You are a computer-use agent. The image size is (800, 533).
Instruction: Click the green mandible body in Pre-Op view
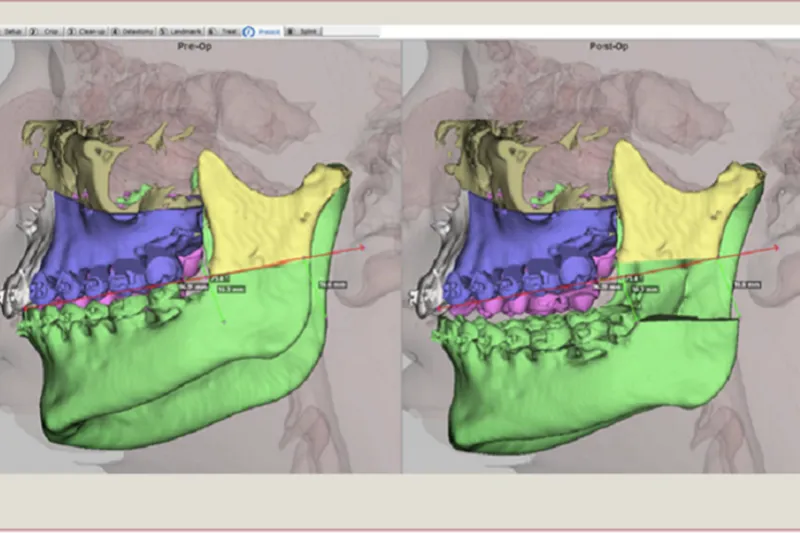coord(180,370)
